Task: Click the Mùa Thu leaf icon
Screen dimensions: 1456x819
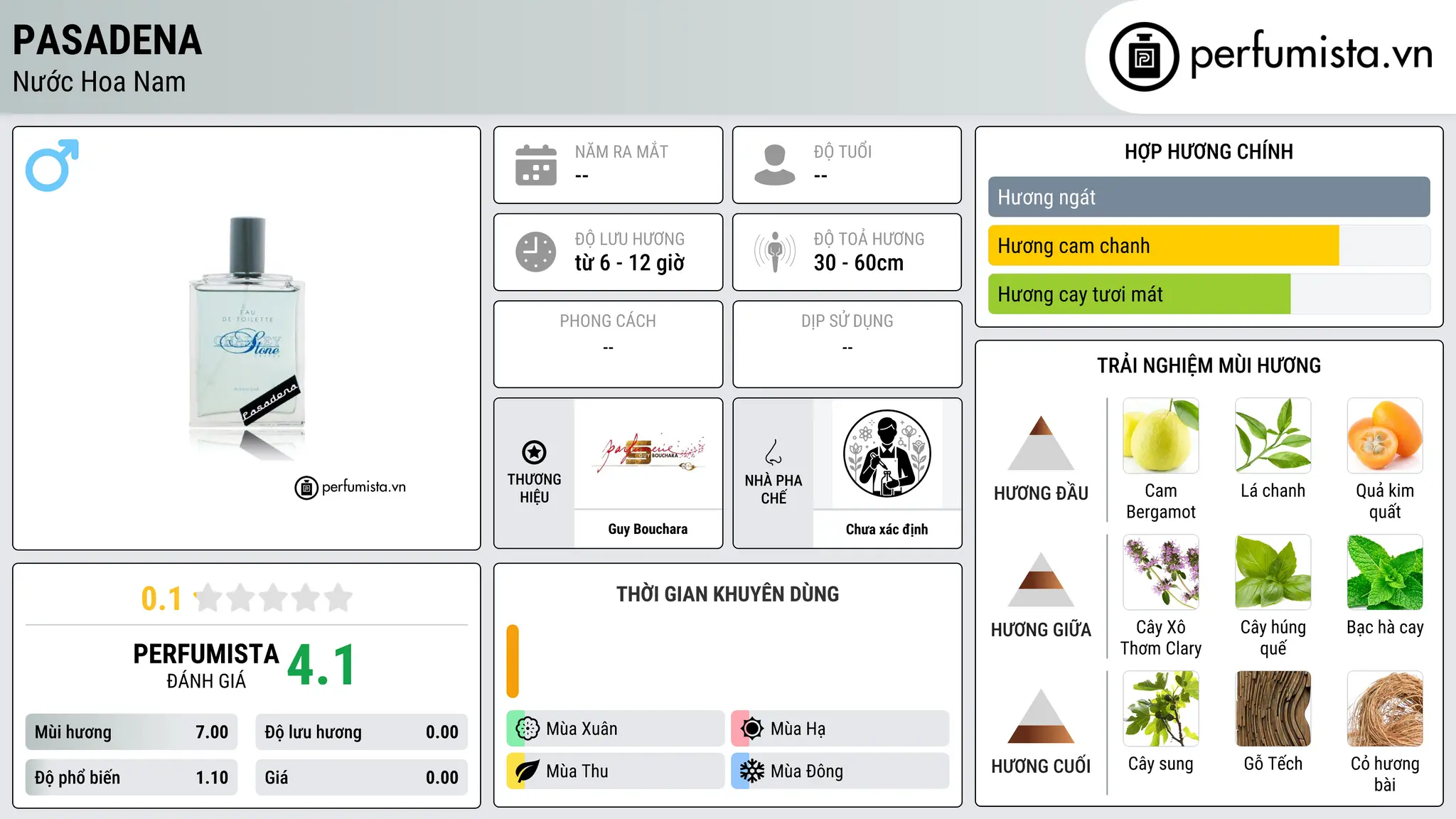Action: (x=527, y=771)
